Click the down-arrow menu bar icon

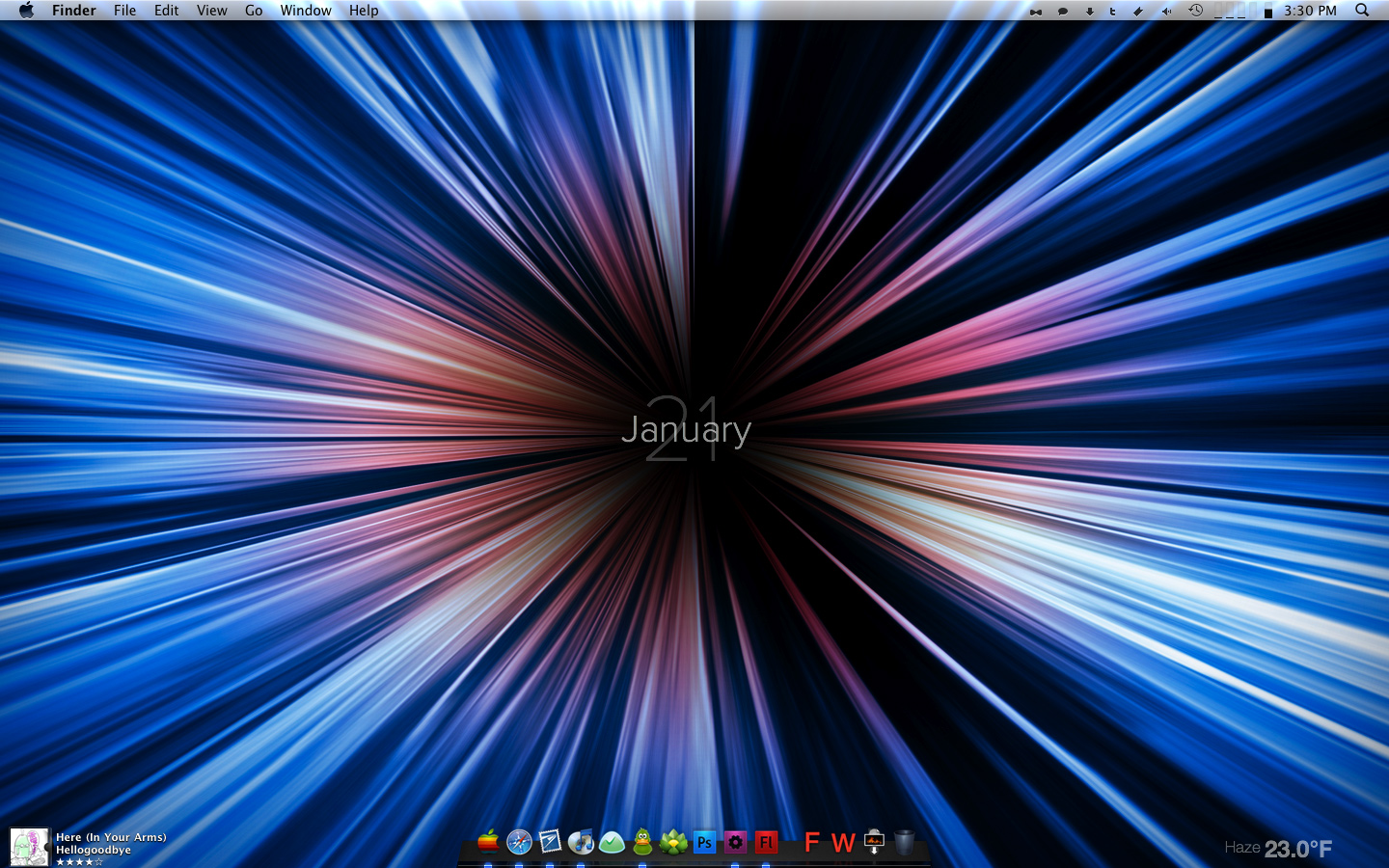coord(1089,12)
